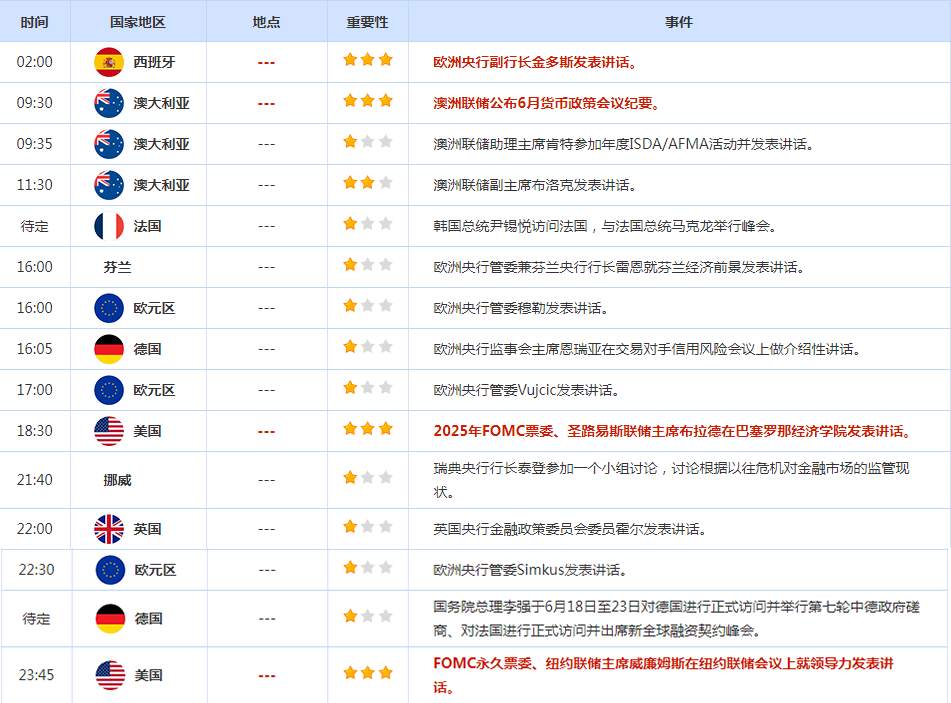Select the 布拉德 Barcelona speech event text

(x=673, y=431)
